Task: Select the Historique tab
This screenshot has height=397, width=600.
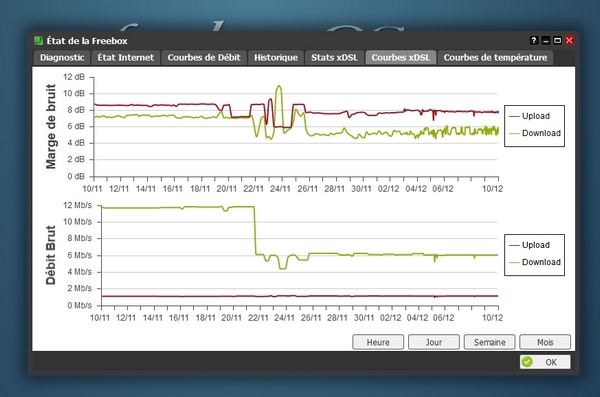Action: 276,57
